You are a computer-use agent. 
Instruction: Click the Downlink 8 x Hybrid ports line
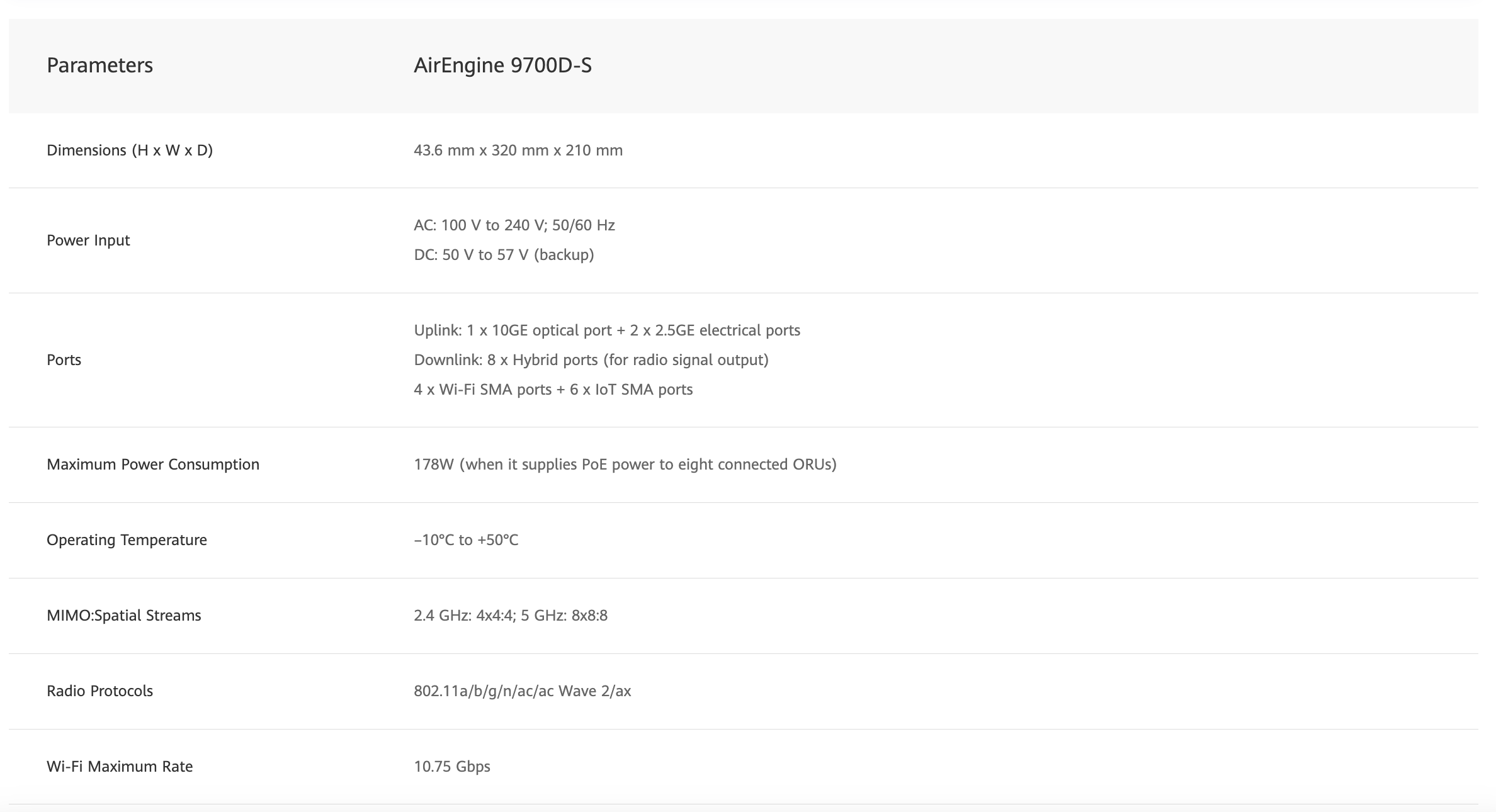point(591,360)
